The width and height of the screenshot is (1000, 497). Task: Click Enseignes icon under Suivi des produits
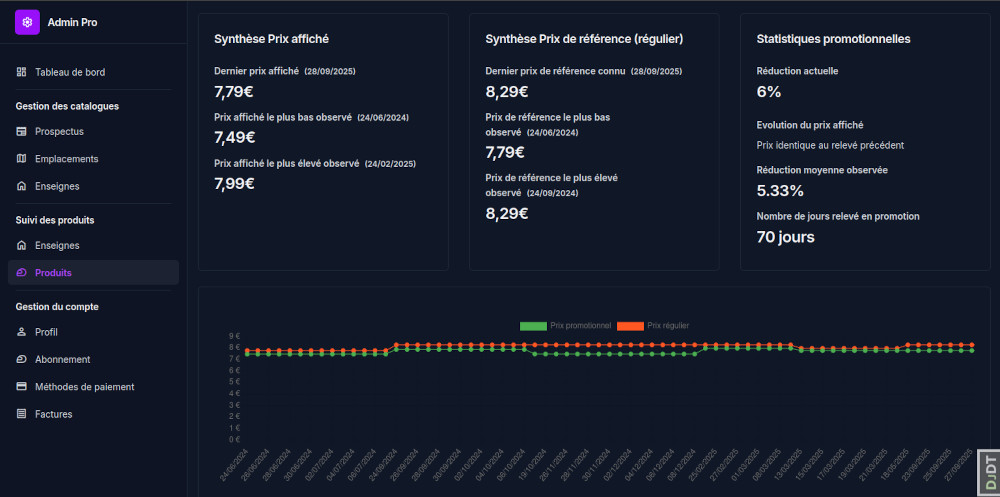(22, 245)
